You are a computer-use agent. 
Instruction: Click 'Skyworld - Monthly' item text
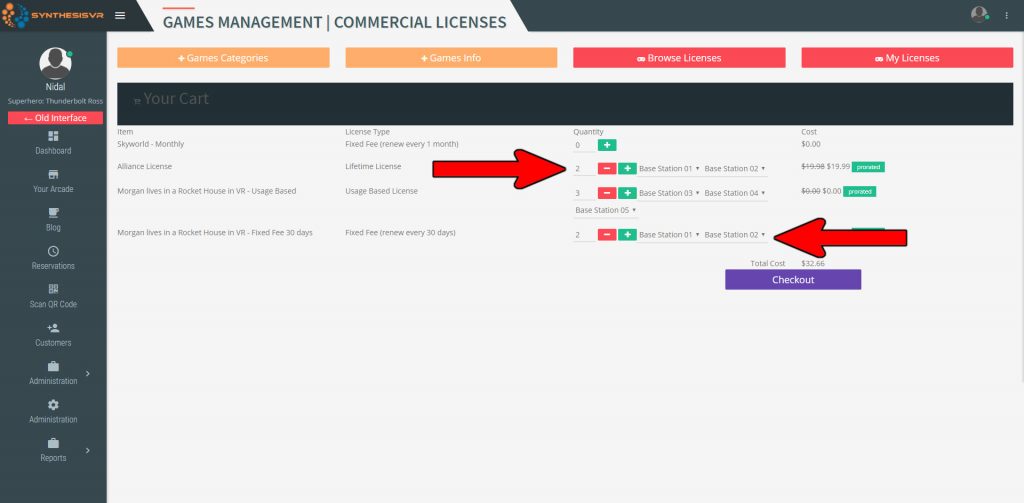(x=151, y=144)
